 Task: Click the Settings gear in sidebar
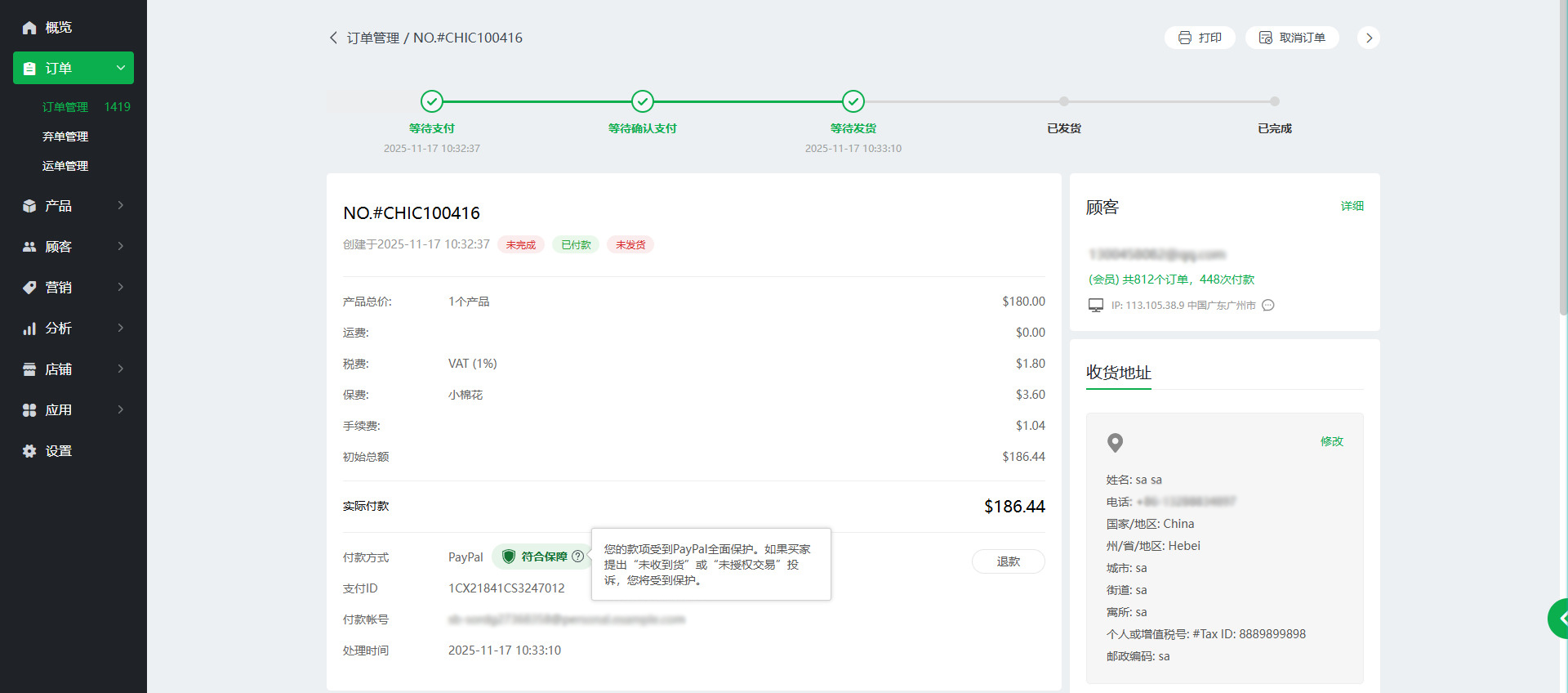coord(29,451)
